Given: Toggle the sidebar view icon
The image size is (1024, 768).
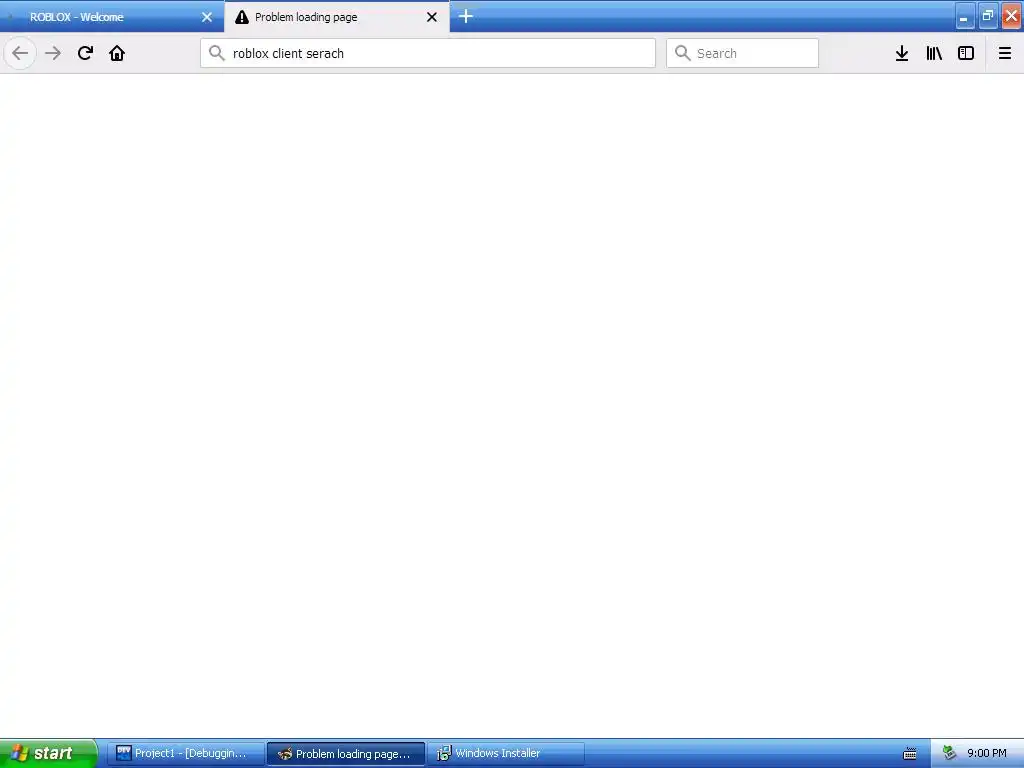Looking at the screenshot, I should click(x=966, y=53).
